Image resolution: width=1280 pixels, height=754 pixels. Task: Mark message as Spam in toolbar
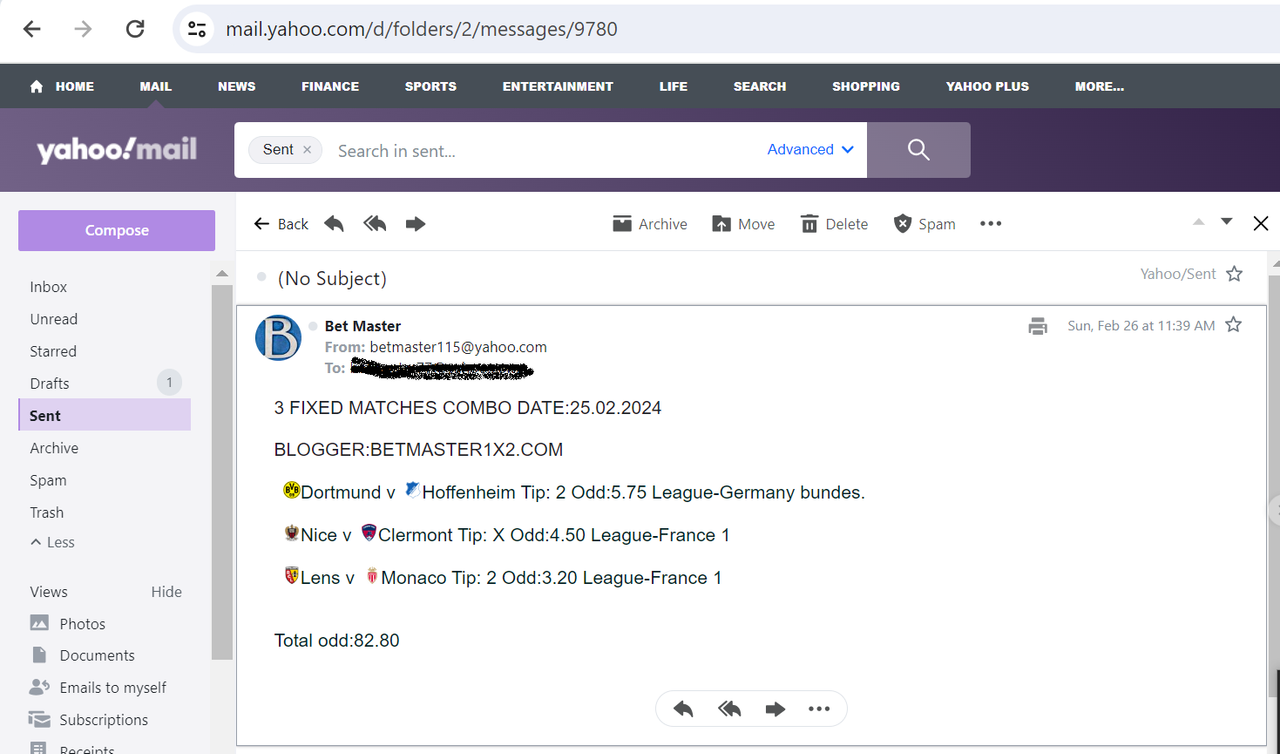click(924, 224)
